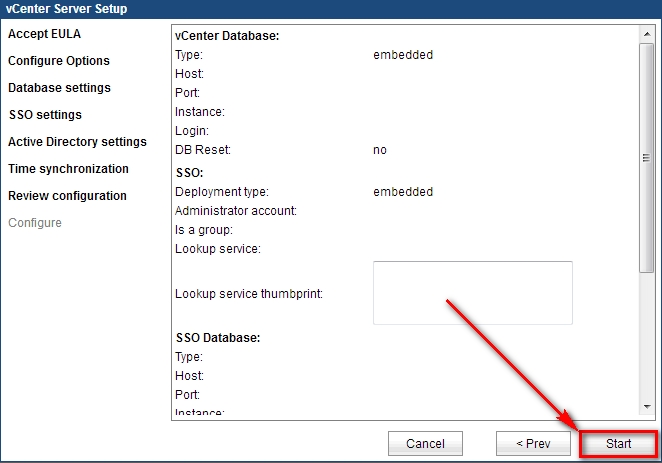The image size is (662, 463).
Task: Grab the vertical scrollbar thumb
Action: click(x=646, y=158)
